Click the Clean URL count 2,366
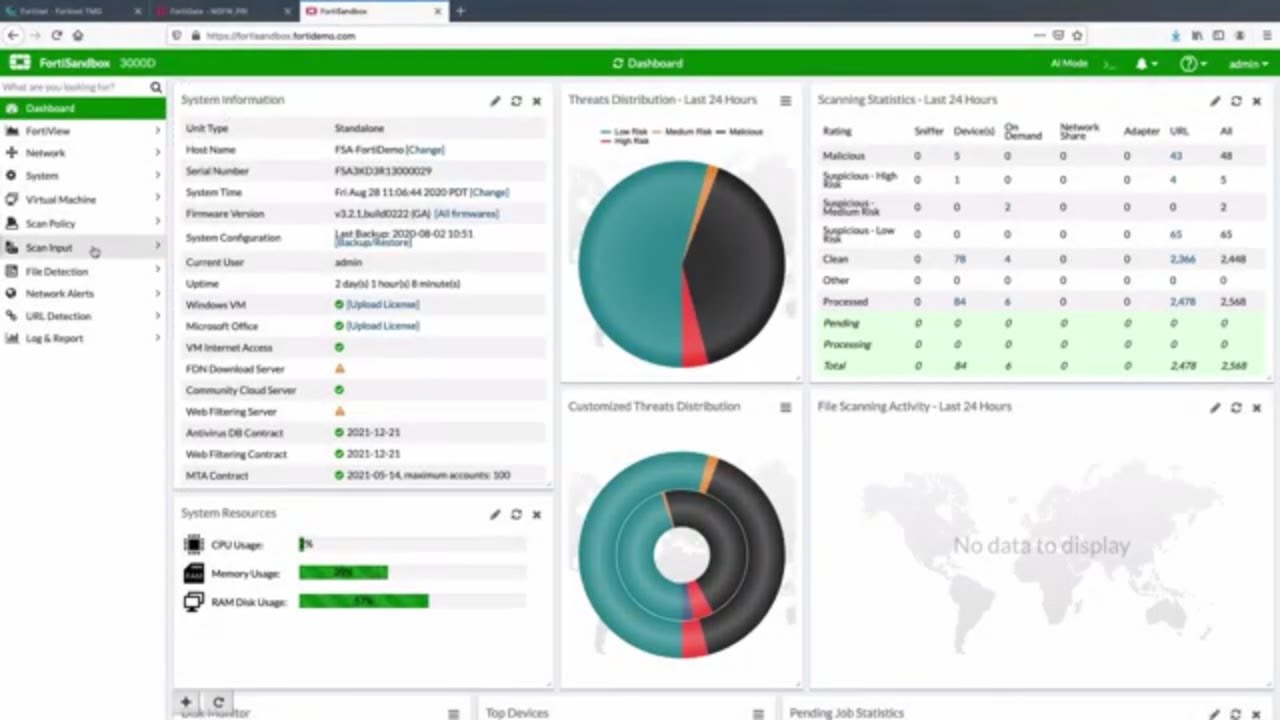Viewport: 1280px width, 720px height. click(1182, 259)
